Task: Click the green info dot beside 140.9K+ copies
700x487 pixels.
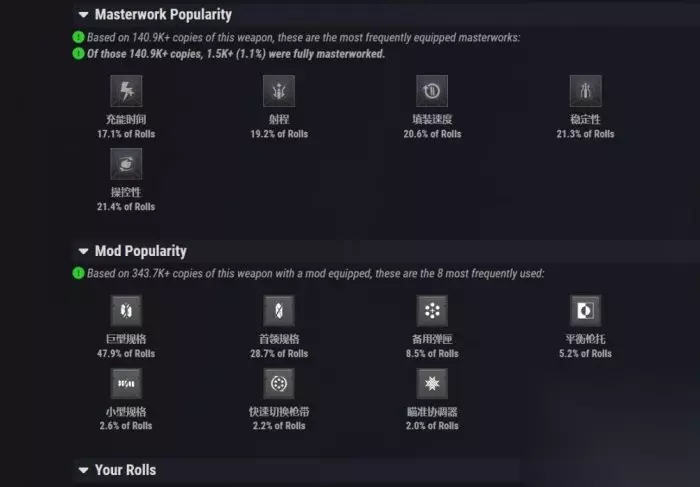Action: (78, 38)
